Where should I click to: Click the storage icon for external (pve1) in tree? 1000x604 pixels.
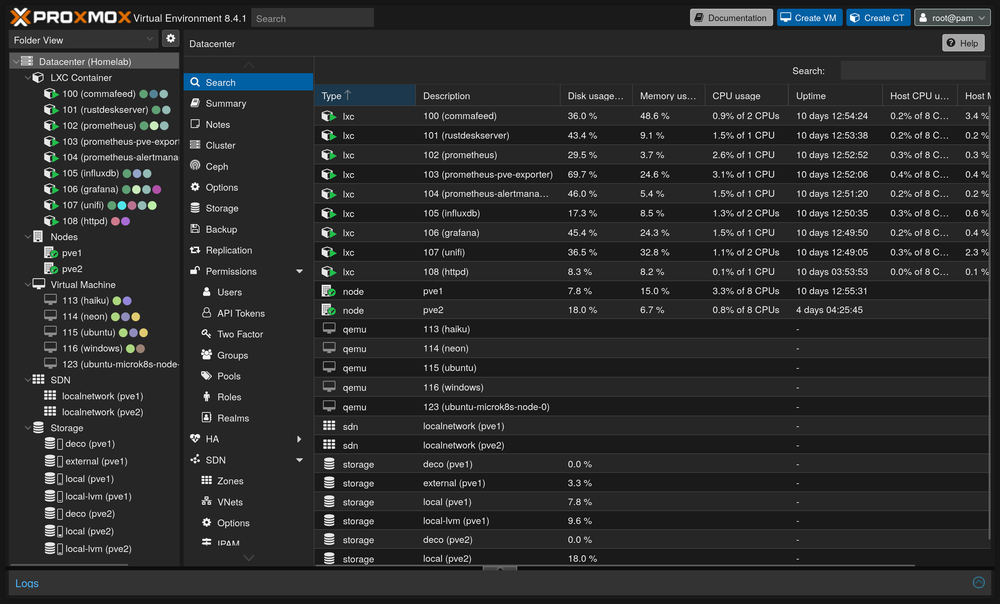[54, 460]
